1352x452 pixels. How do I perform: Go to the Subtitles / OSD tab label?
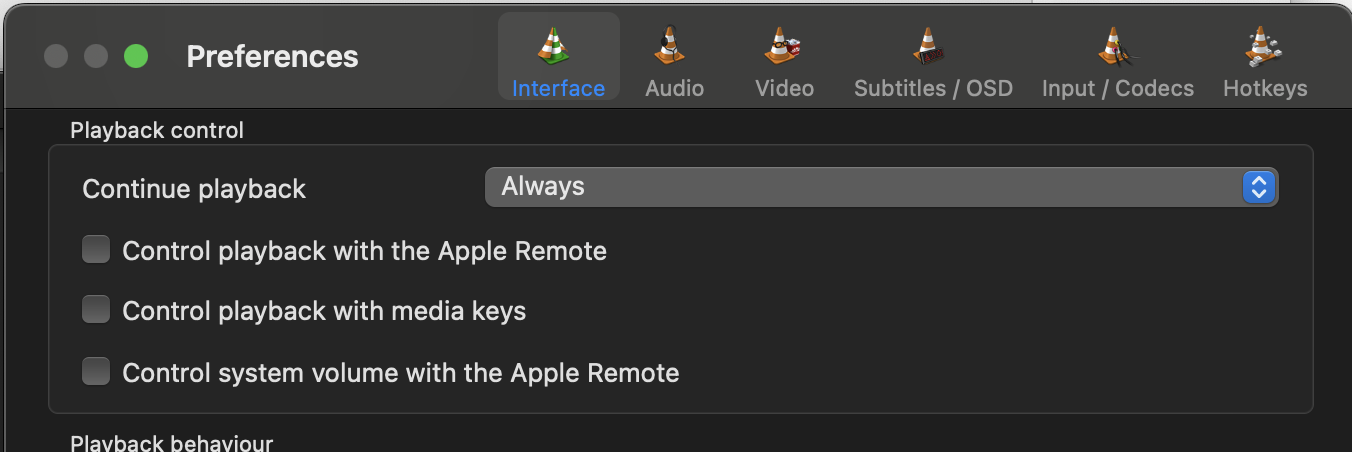(x=933, y=88)
